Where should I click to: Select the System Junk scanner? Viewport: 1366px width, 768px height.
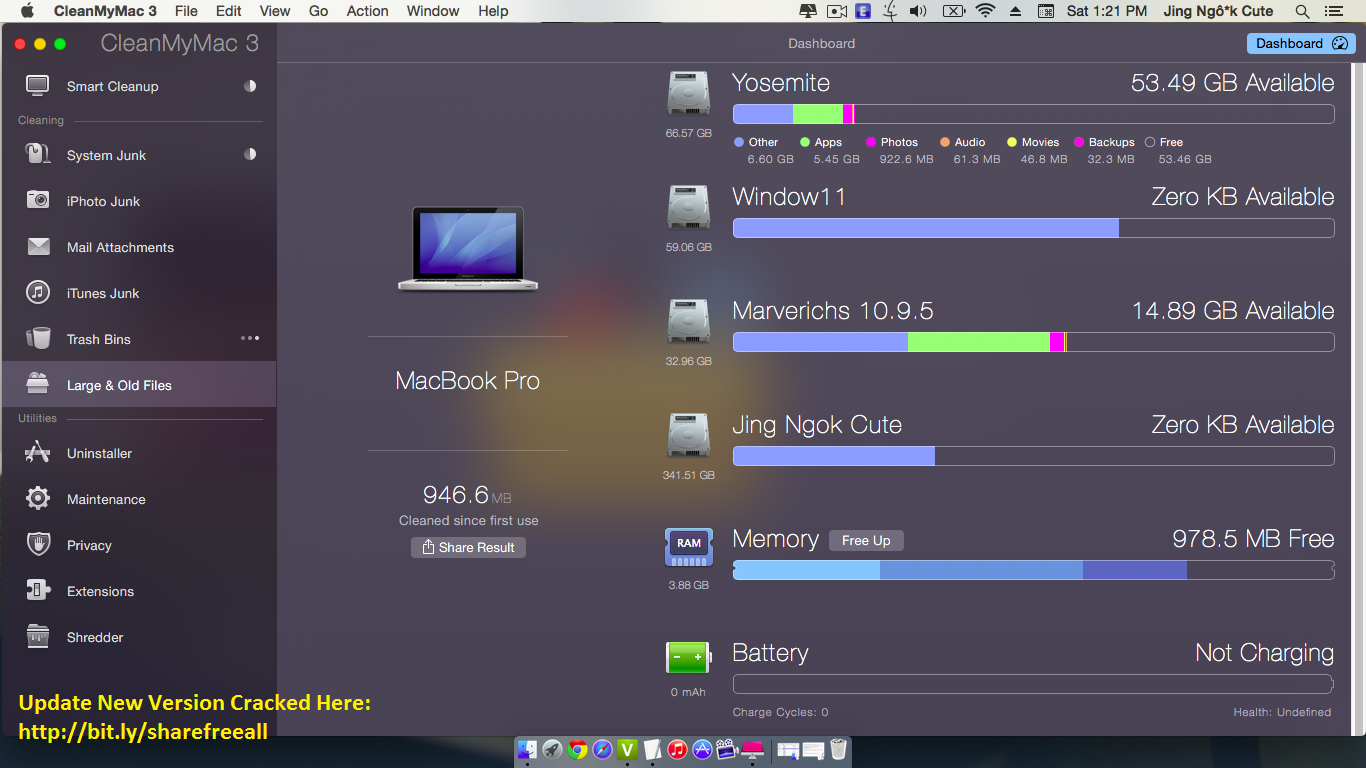click(x=104, y=155)
